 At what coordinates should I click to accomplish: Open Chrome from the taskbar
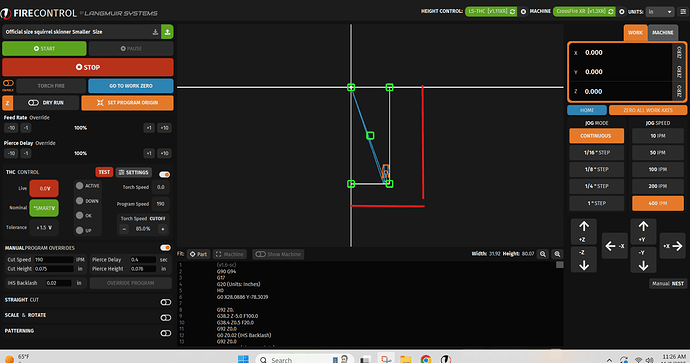(426, 359)
